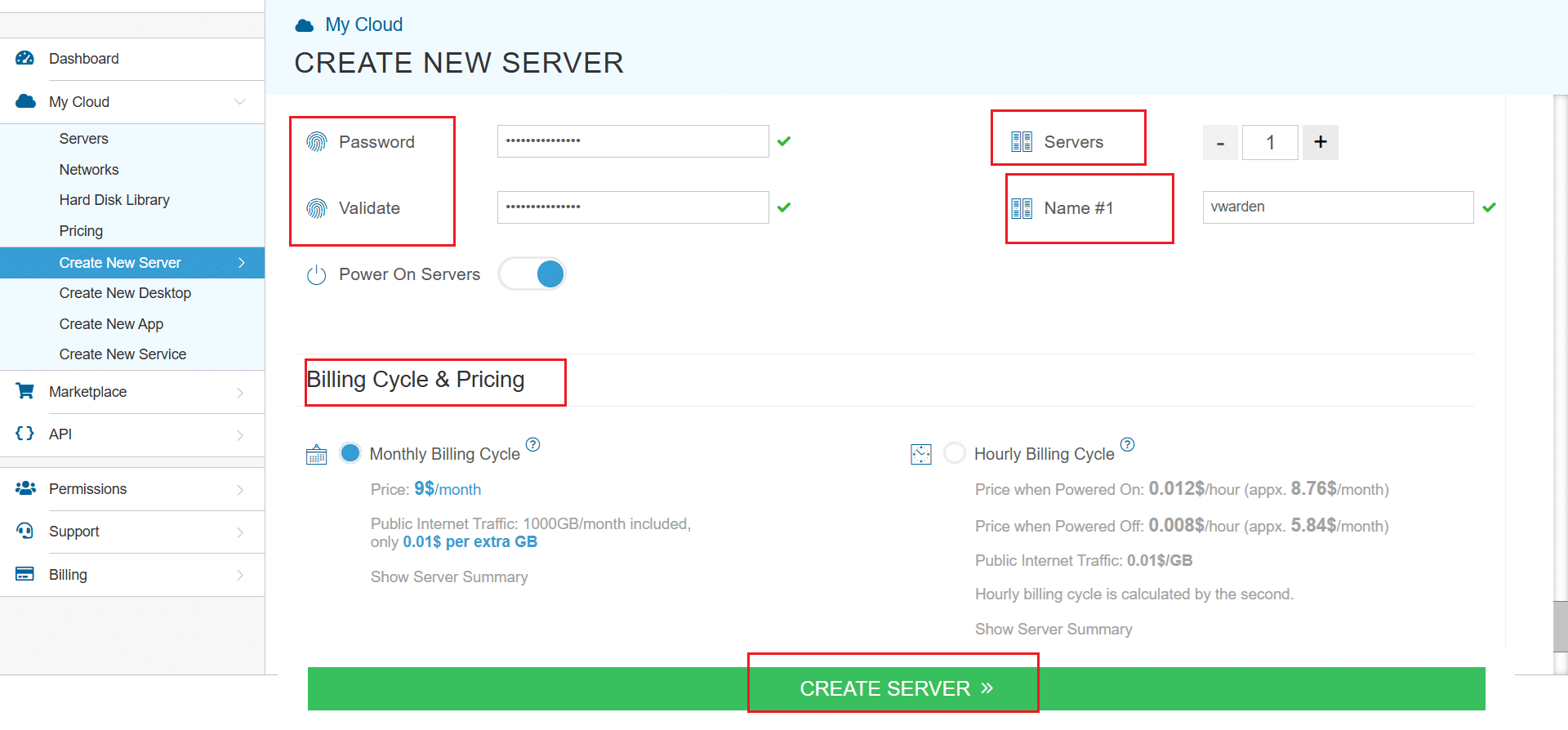This screenshot has height=730, width=1568.
Task: Click the Permissions users icon
Action: click(25, 488)
